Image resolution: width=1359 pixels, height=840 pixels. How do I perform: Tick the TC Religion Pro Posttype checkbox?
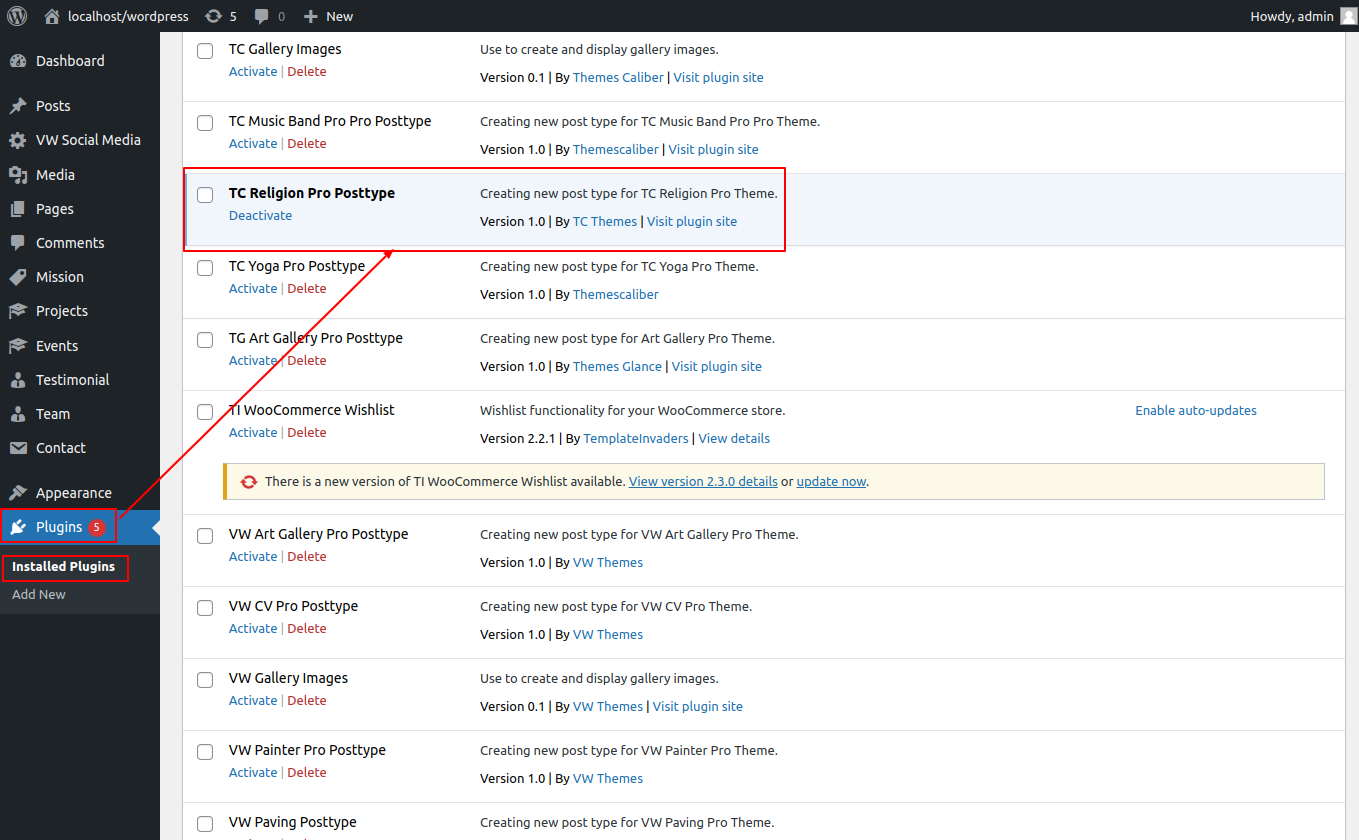point(205,195)
